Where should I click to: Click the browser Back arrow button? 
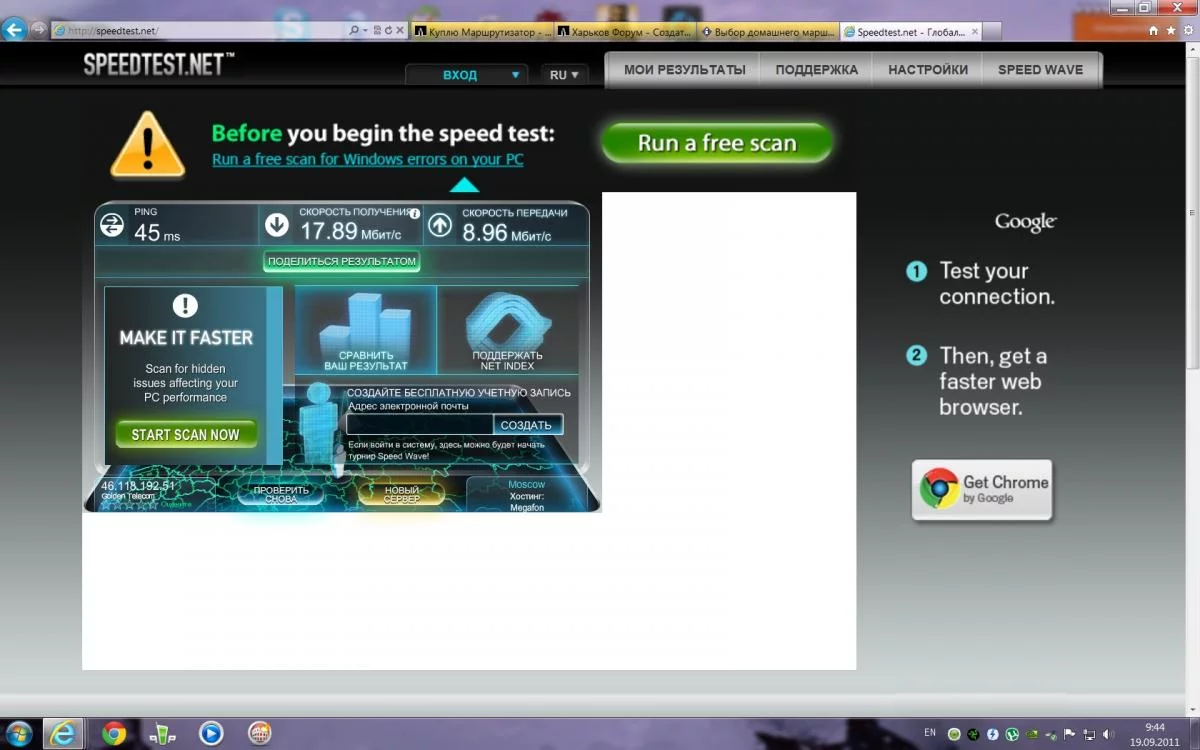pyautogui.click(x=14, y=29)
